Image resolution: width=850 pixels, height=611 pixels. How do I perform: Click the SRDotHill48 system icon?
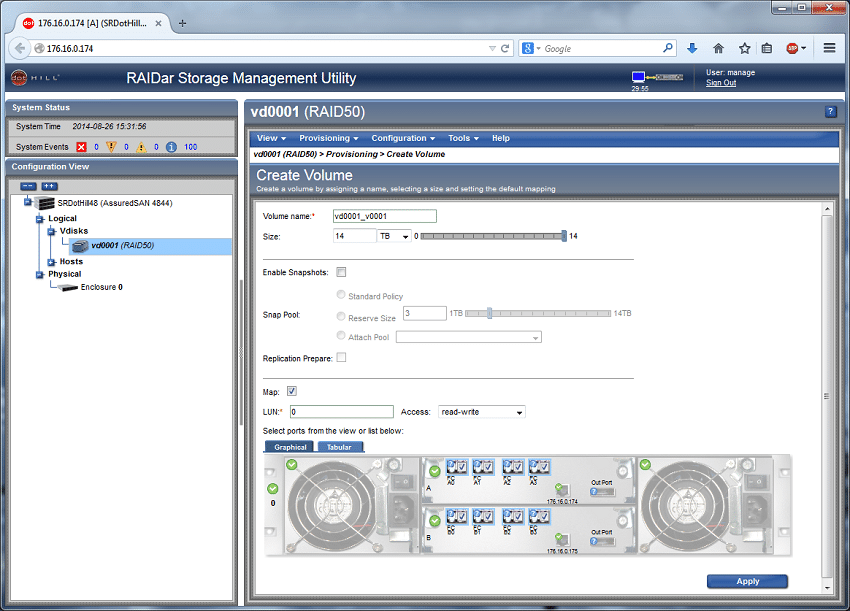click(44, 203)
